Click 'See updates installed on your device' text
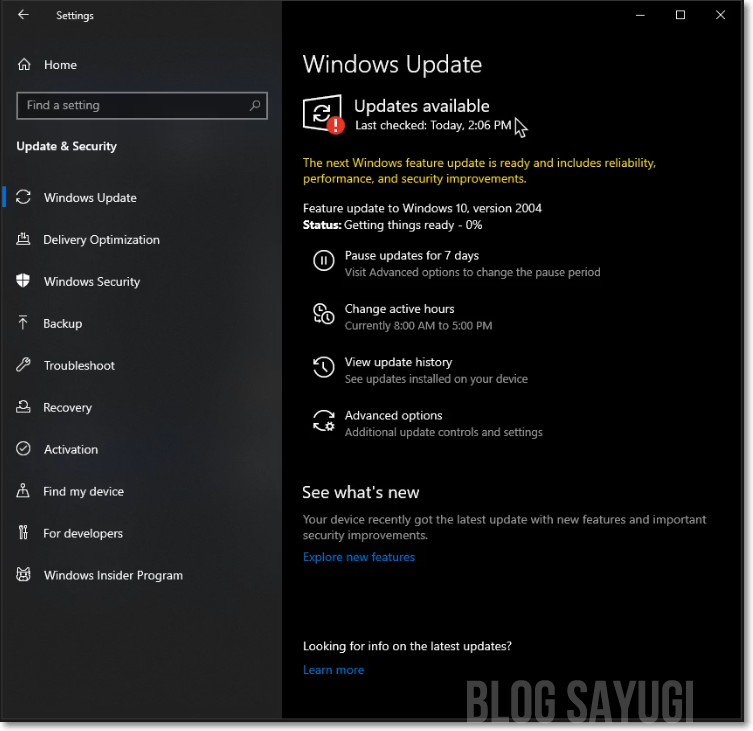The width and height of the screenshot is (753, 731). pyautogui.click(x=436, y=379)
